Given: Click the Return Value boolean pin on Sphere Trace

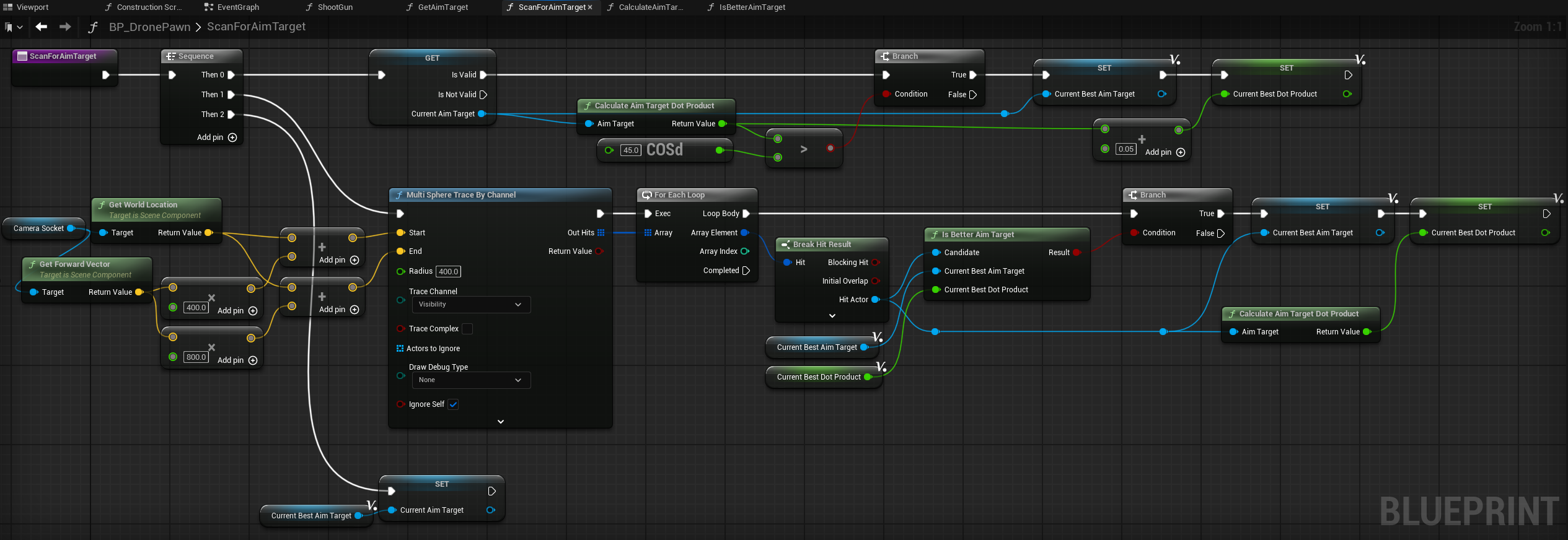Looking at the screenshot, I should tap(599, 251).
